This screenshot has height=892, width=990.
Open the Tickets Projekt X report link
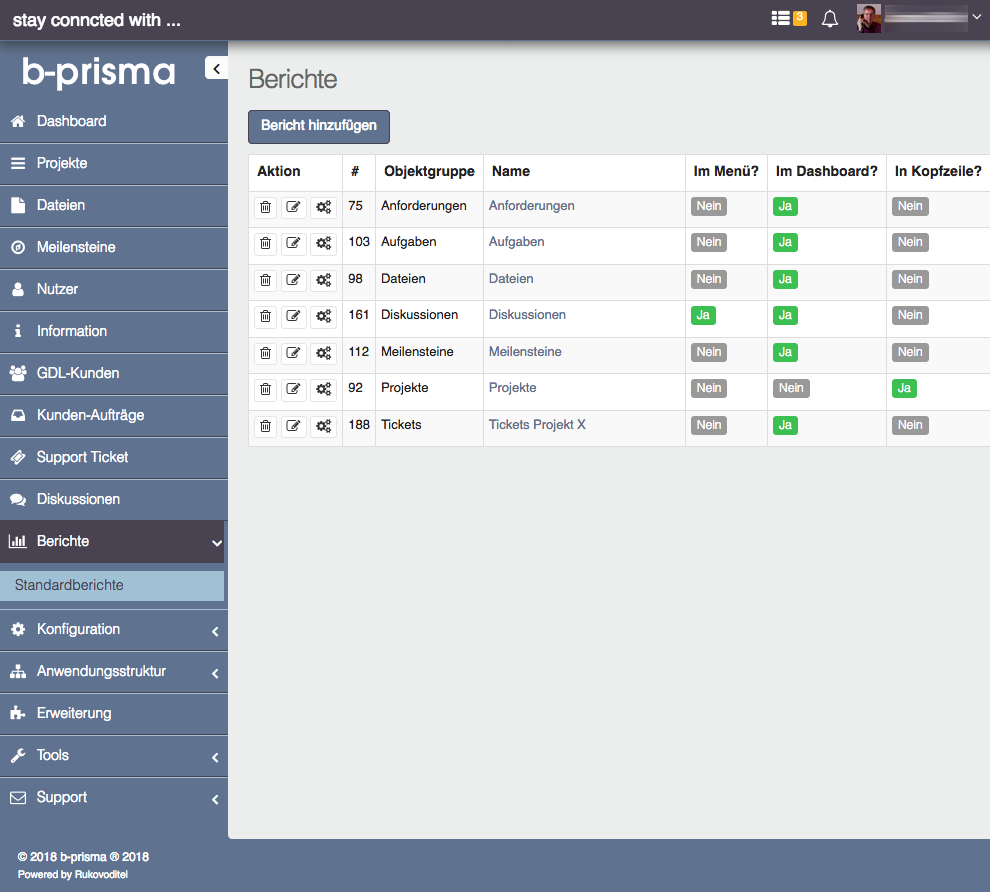pos(537,425)
